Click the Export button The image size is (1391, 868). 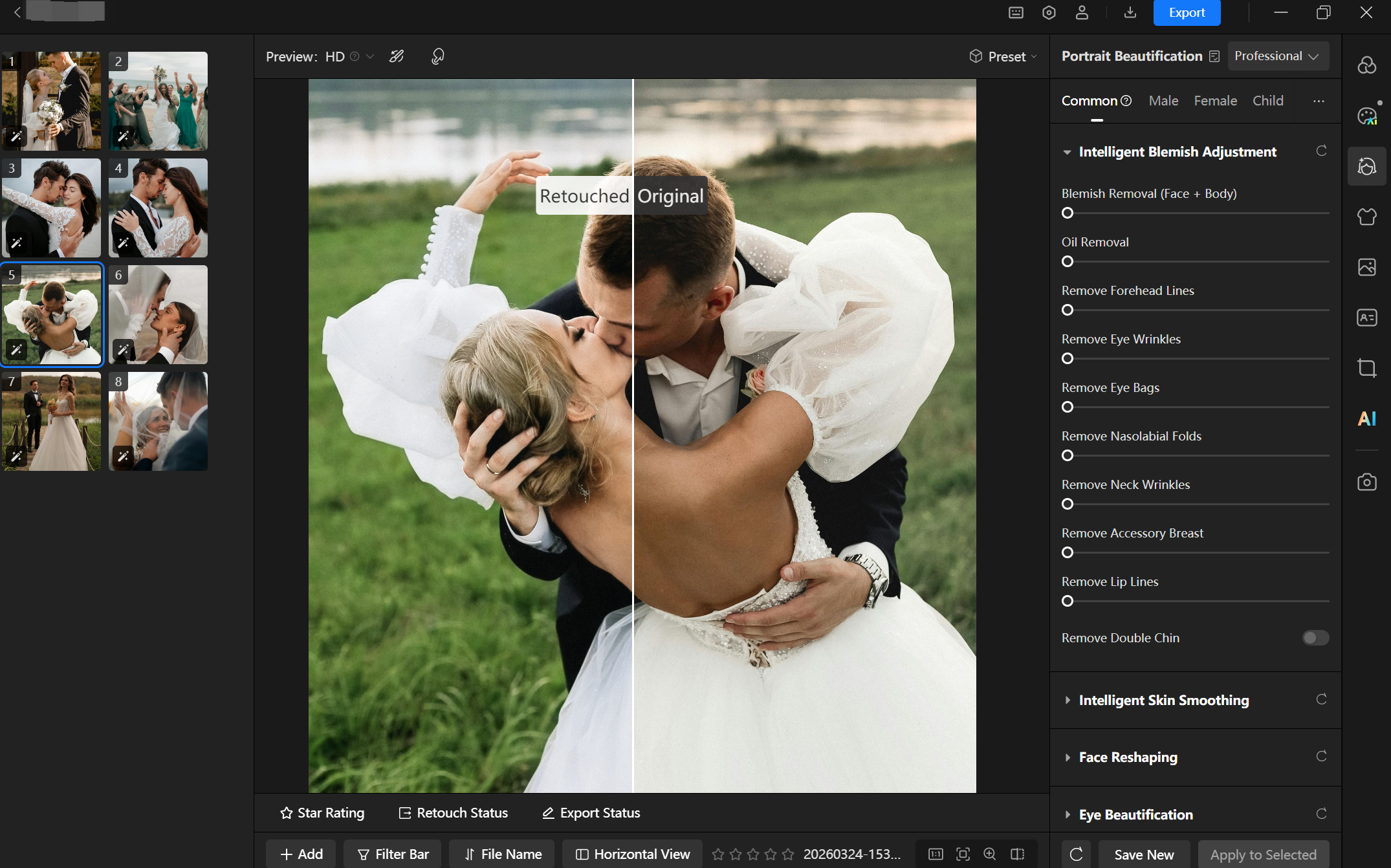click(1187, 12)
